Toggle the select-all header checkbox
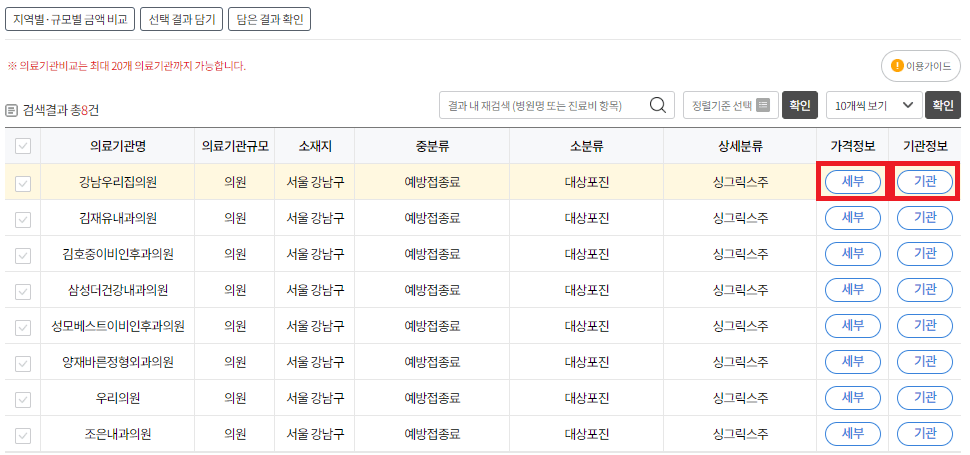 point(23,146)
